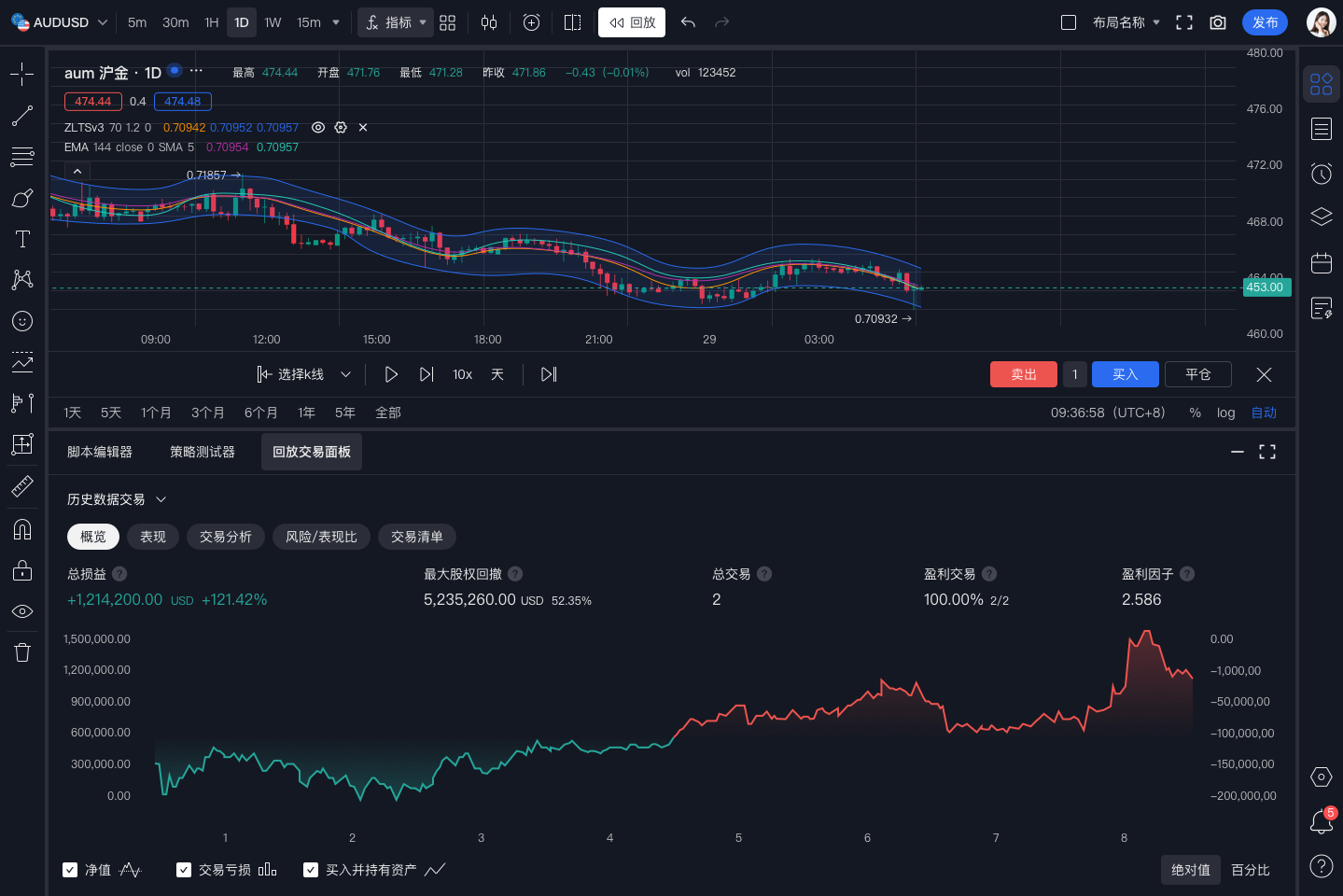Add alert with clock plus icon
This screenshot has width=1343, height=896.
coord(532,22)
